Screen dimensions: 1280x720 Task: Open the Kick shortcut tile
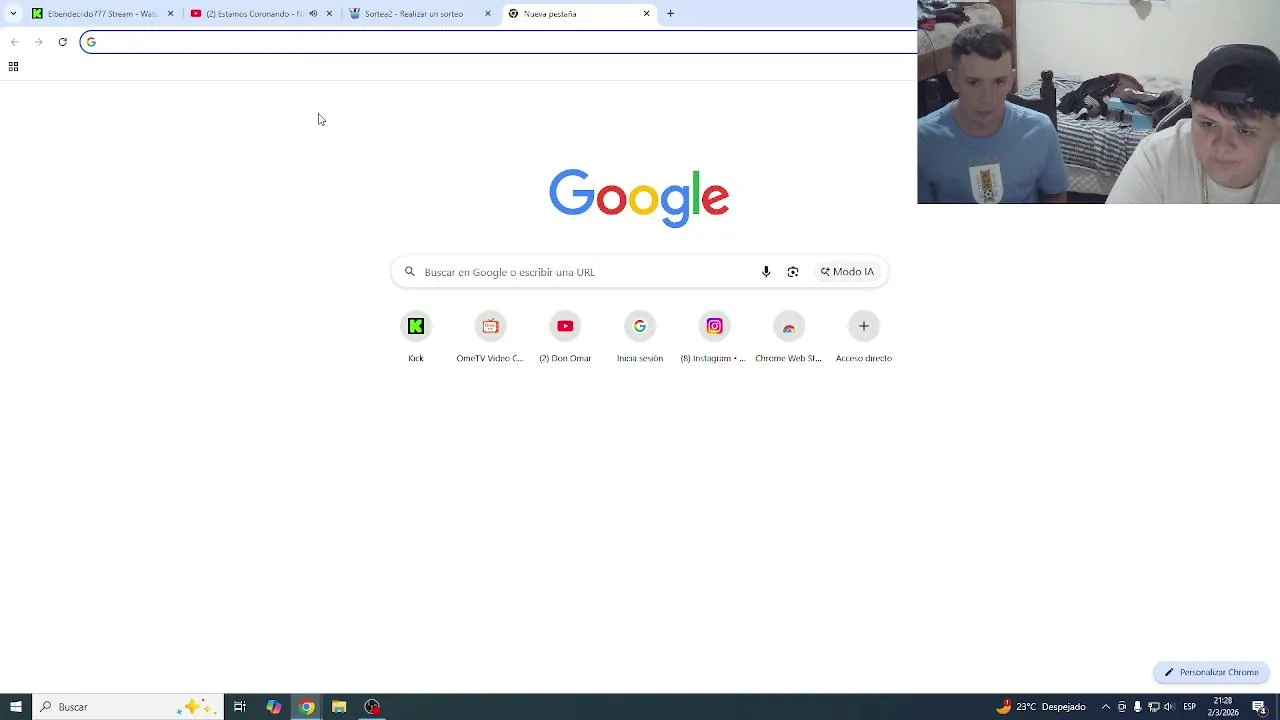(x=416, y=337)
